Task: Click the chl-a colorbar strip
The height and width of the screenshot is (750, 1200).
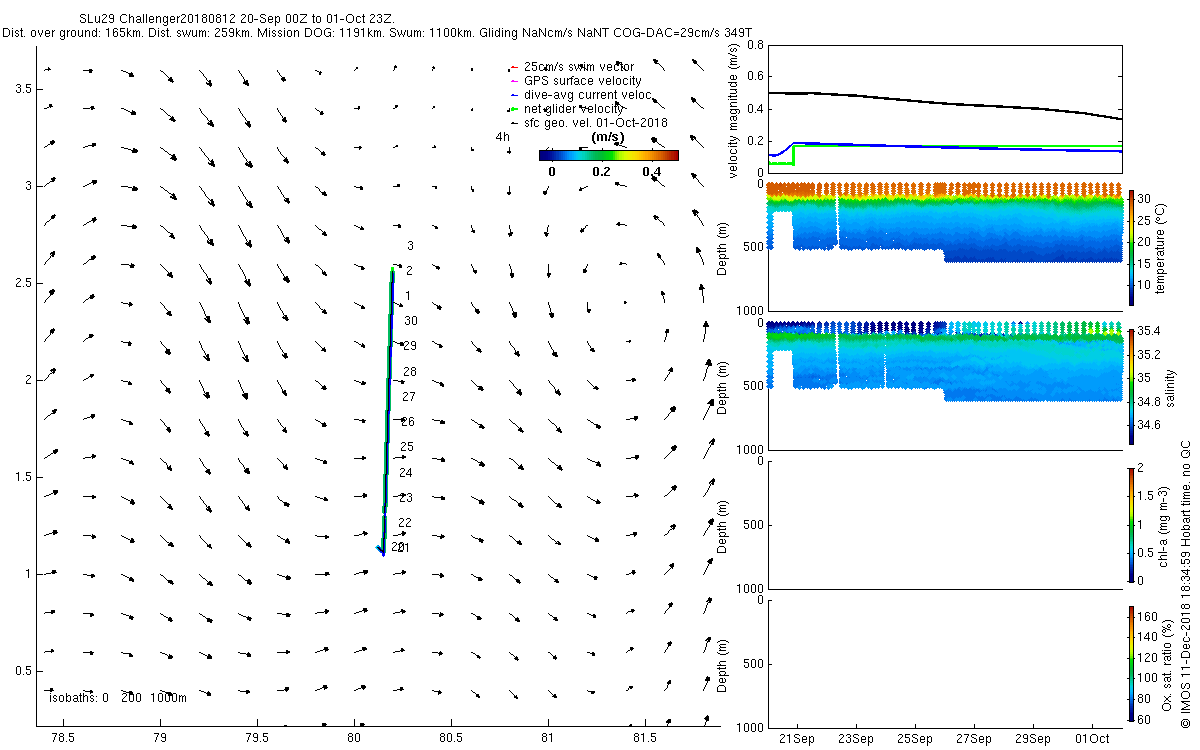Action: (1132, 524)
